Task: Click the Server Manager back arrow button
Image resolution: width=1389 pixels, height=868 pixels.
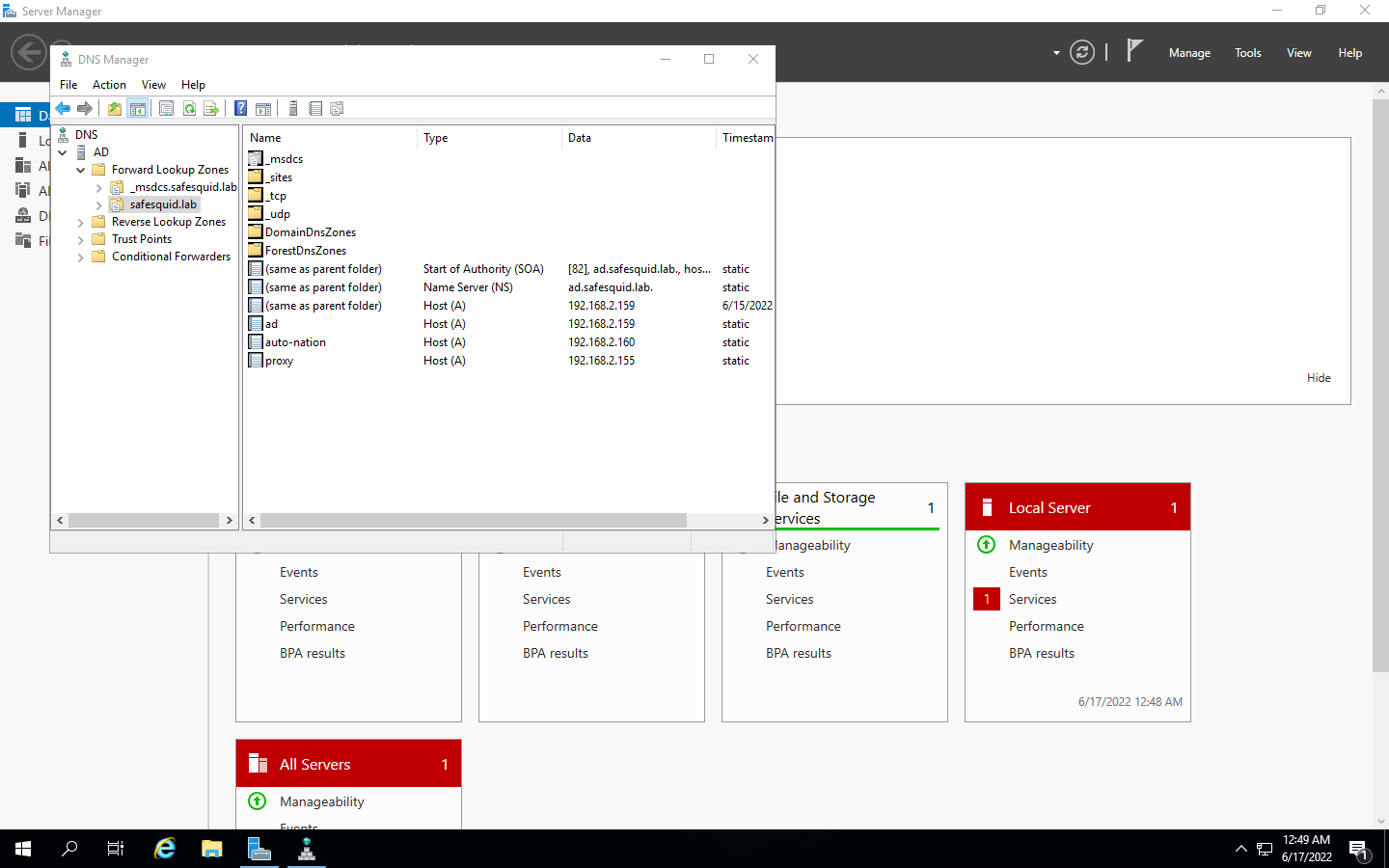Action: point(29,52)
